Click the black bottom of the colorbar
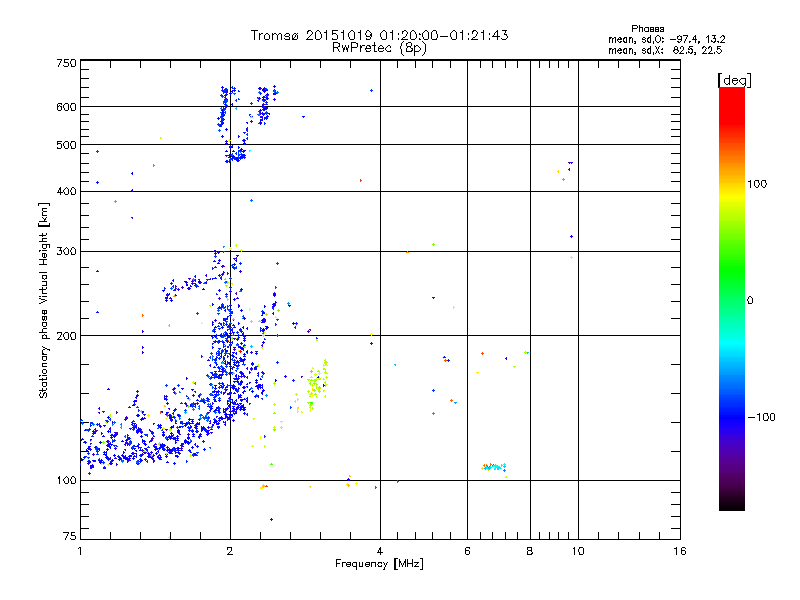The image size is (800, 600). point(732,503)
